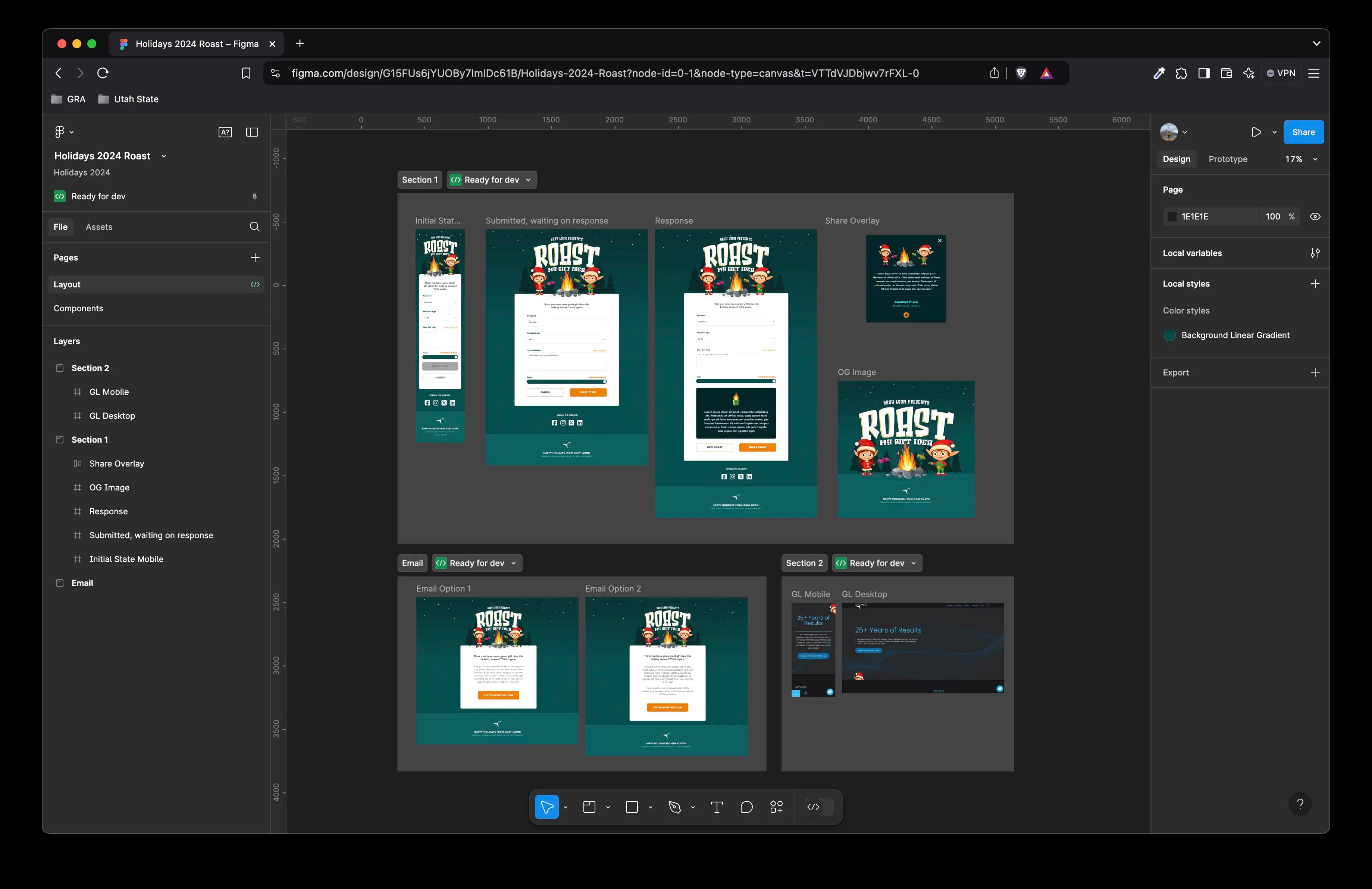1372x889 pixels.
Task: Open the browser extensions puzzle icon
Action: tap(1181, 73)
